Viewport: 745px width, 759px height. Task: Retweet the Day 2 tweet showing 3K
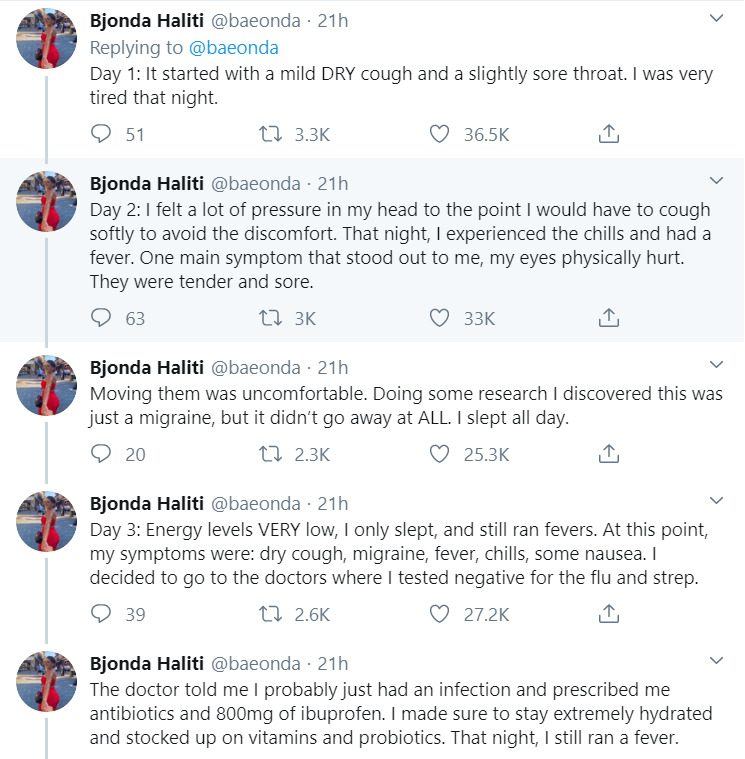tap(270, 318)
